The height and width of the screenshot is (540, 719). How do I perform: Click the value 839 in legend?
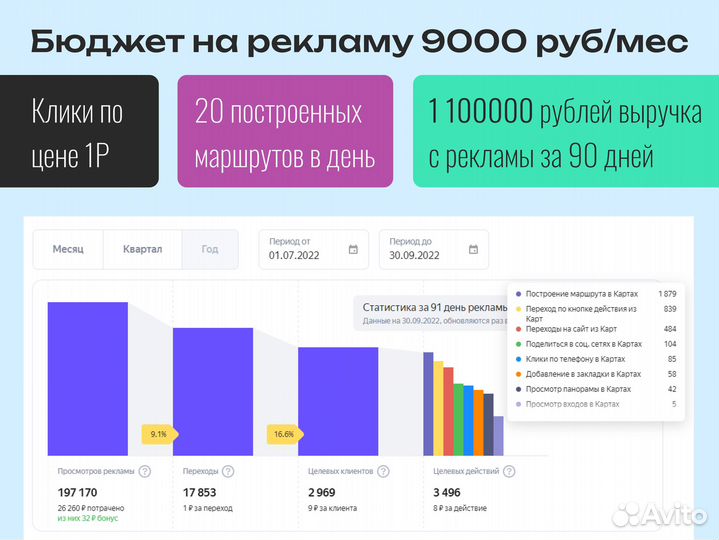point(670,309)
